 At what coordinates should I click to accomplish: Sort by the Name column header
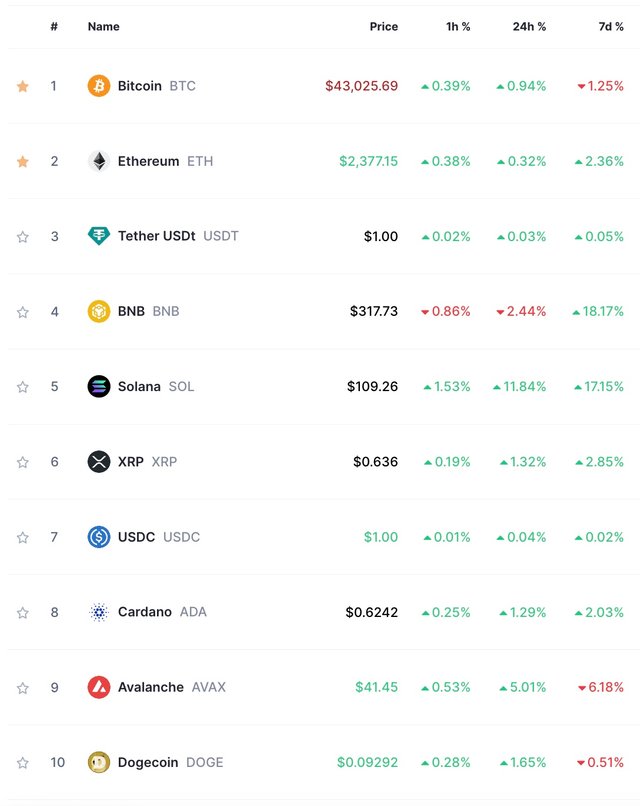103,27
